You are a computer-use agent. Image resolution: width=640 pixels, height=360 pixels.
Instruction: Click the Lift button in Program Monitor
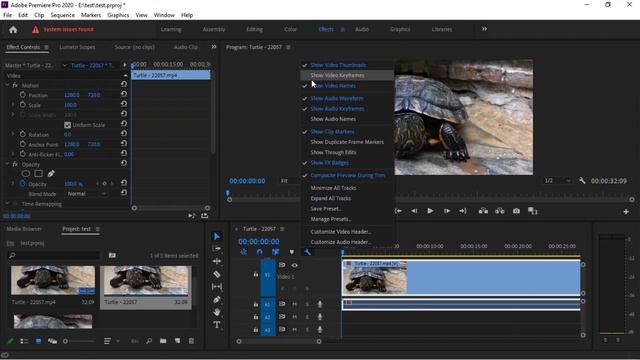click(x=483, y=211)
